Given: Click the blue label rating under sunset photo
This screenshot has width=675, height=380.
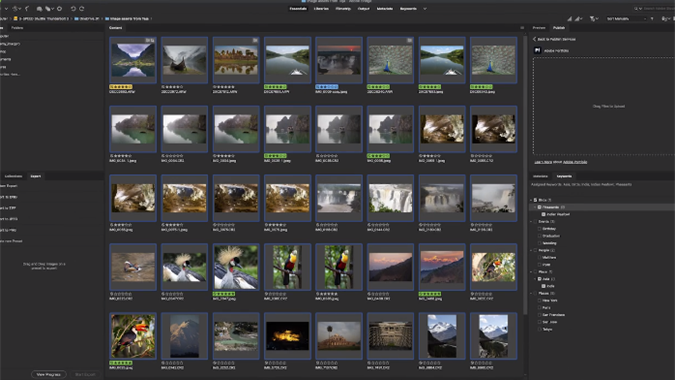Looking at the screenshot, I should click(327, 87).
